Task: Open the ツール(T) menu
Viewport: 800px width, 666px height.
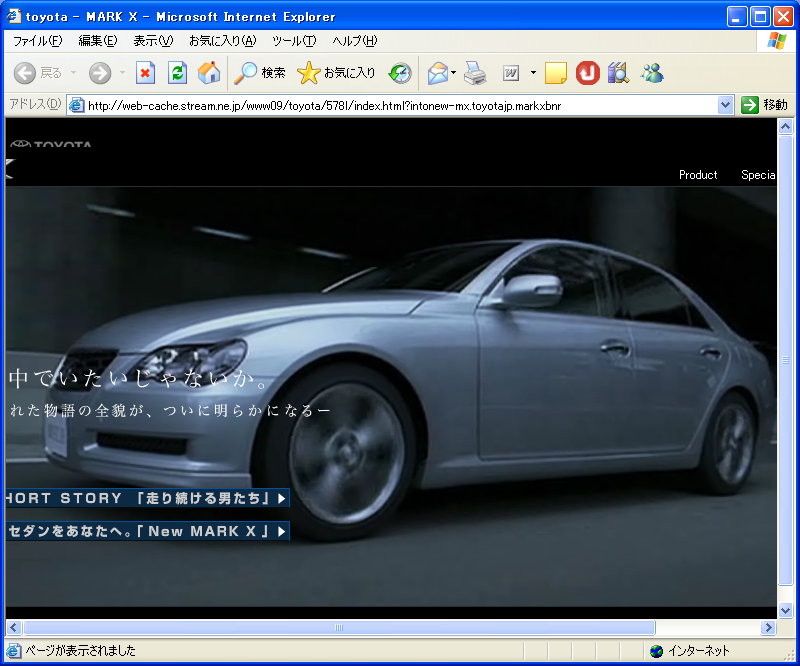Action: pyautogui.click(x=294, y=41)
